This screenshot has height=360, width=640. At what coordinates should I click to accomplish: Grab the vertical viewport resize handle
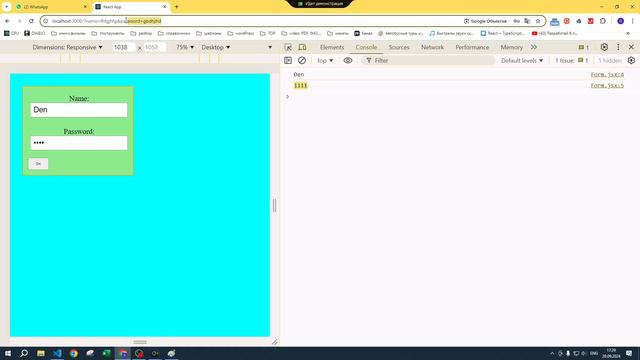[274, 205]
